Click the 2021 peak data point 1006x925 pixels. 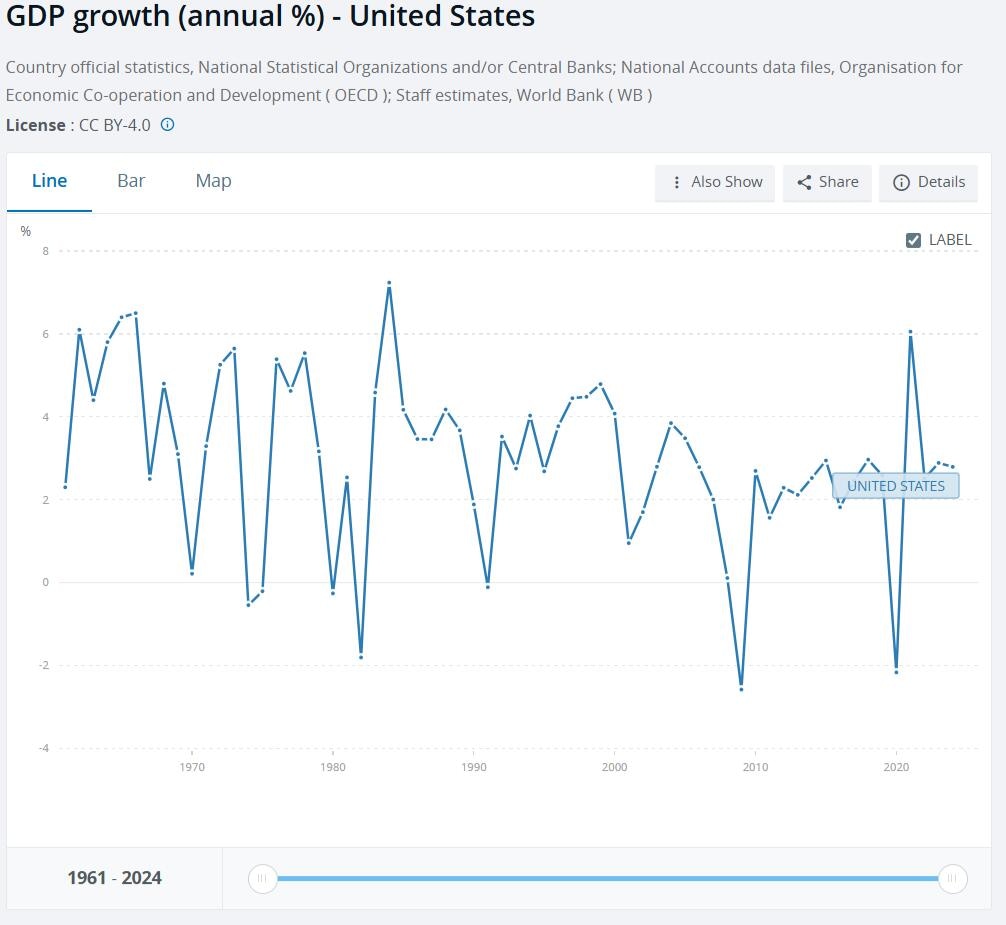[x=910, y=332]
